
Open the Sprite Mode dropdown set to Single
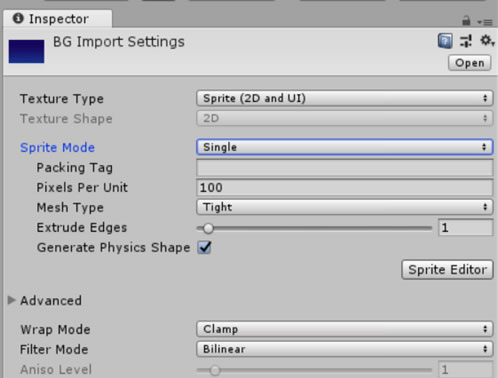tap(345, 147)
